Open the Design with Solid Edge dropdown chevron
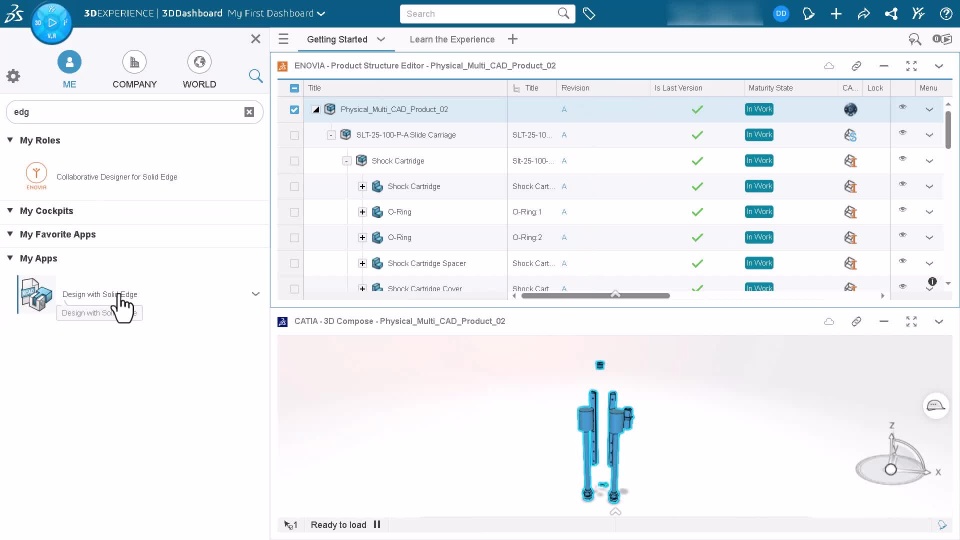 click(x=255, y=294)
